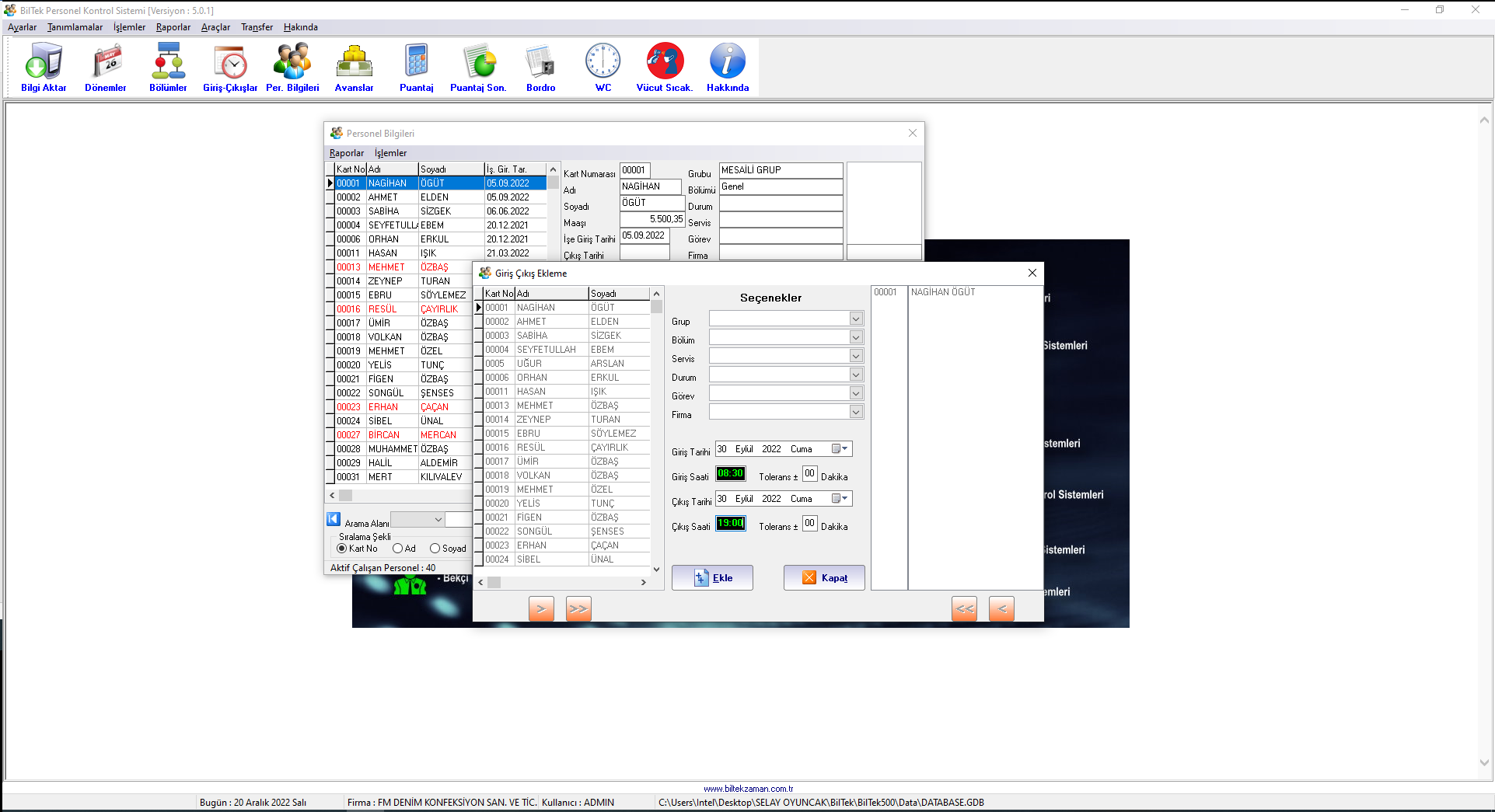The width and height of the screenshot is (1495, 812).
Task: Click the Çıkış Saati 19:00 field
Action: pyautogui.click(x=731, y=524)
